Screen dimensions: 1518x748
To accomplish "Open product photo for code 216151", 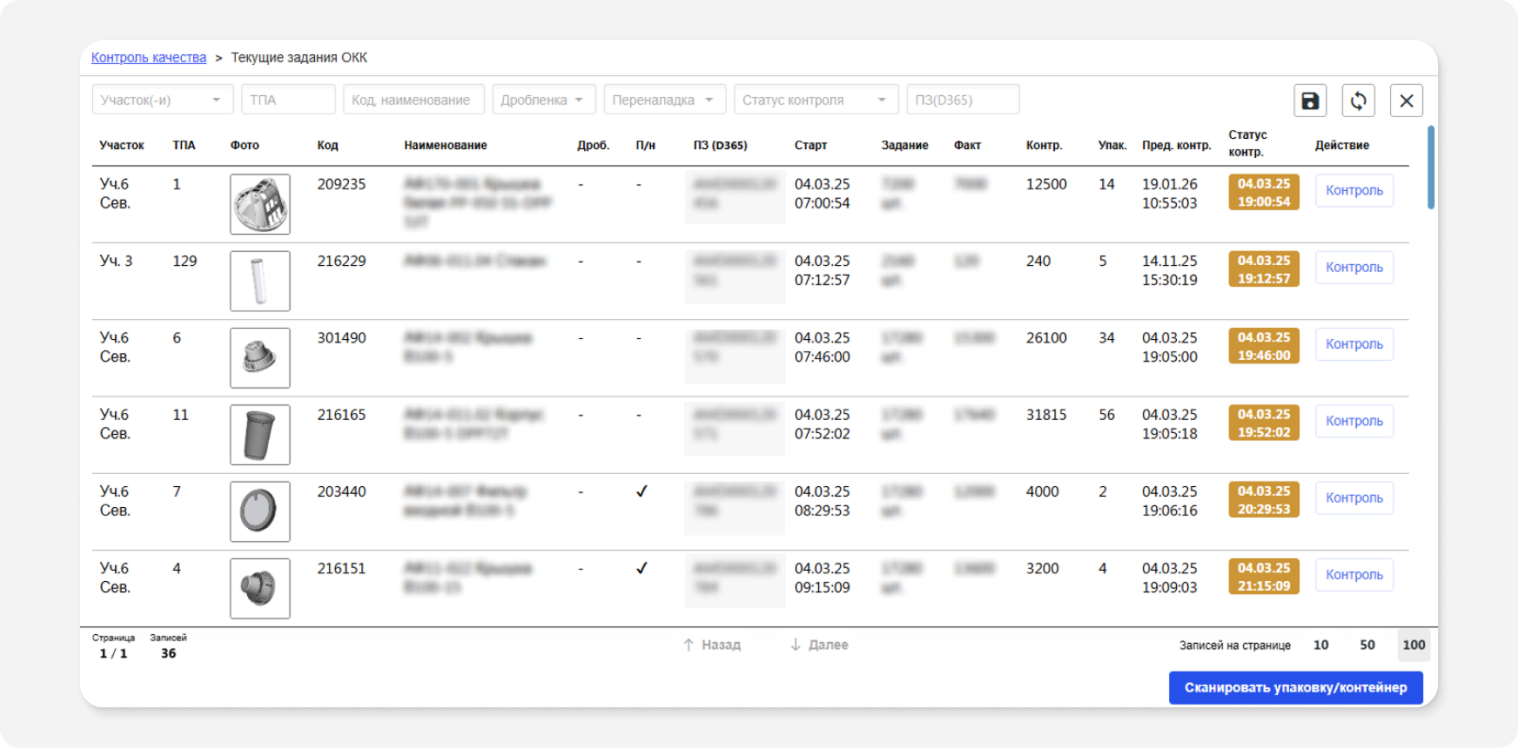I will 260,588.
